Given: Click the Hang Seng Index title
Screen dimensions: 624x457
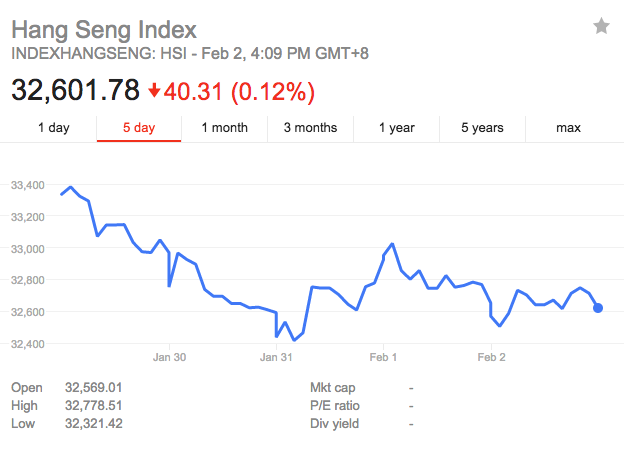Looking at the screenshot, I should click(104, 30).
